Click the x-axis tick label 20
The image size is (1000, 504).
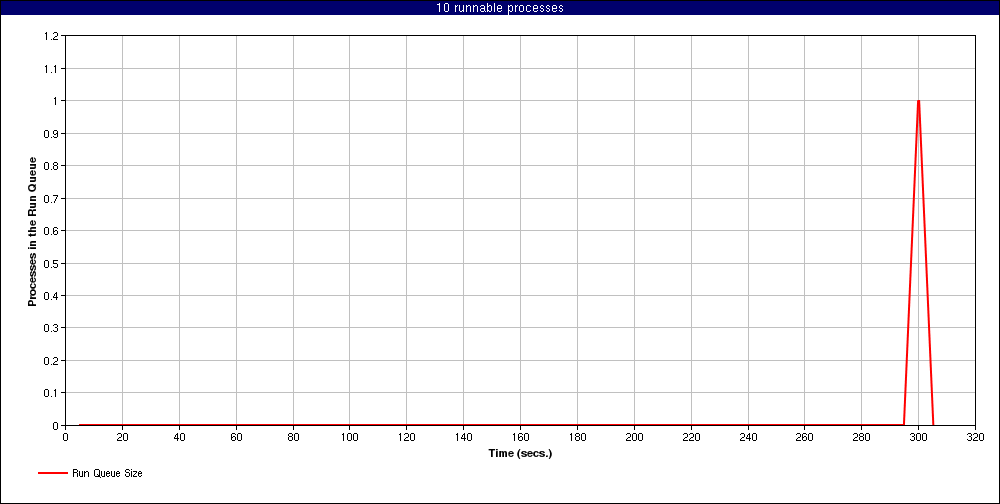click(122, 437)
